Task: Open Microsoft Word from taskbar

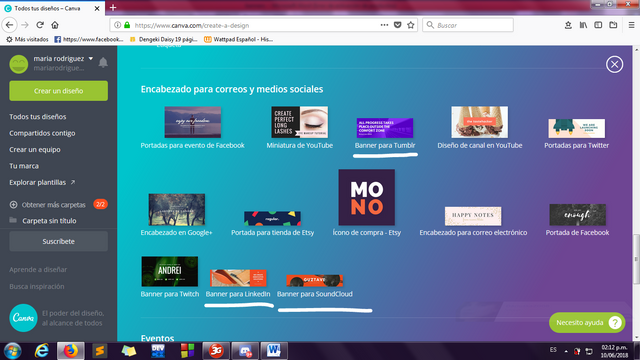Action: [274, 351]
